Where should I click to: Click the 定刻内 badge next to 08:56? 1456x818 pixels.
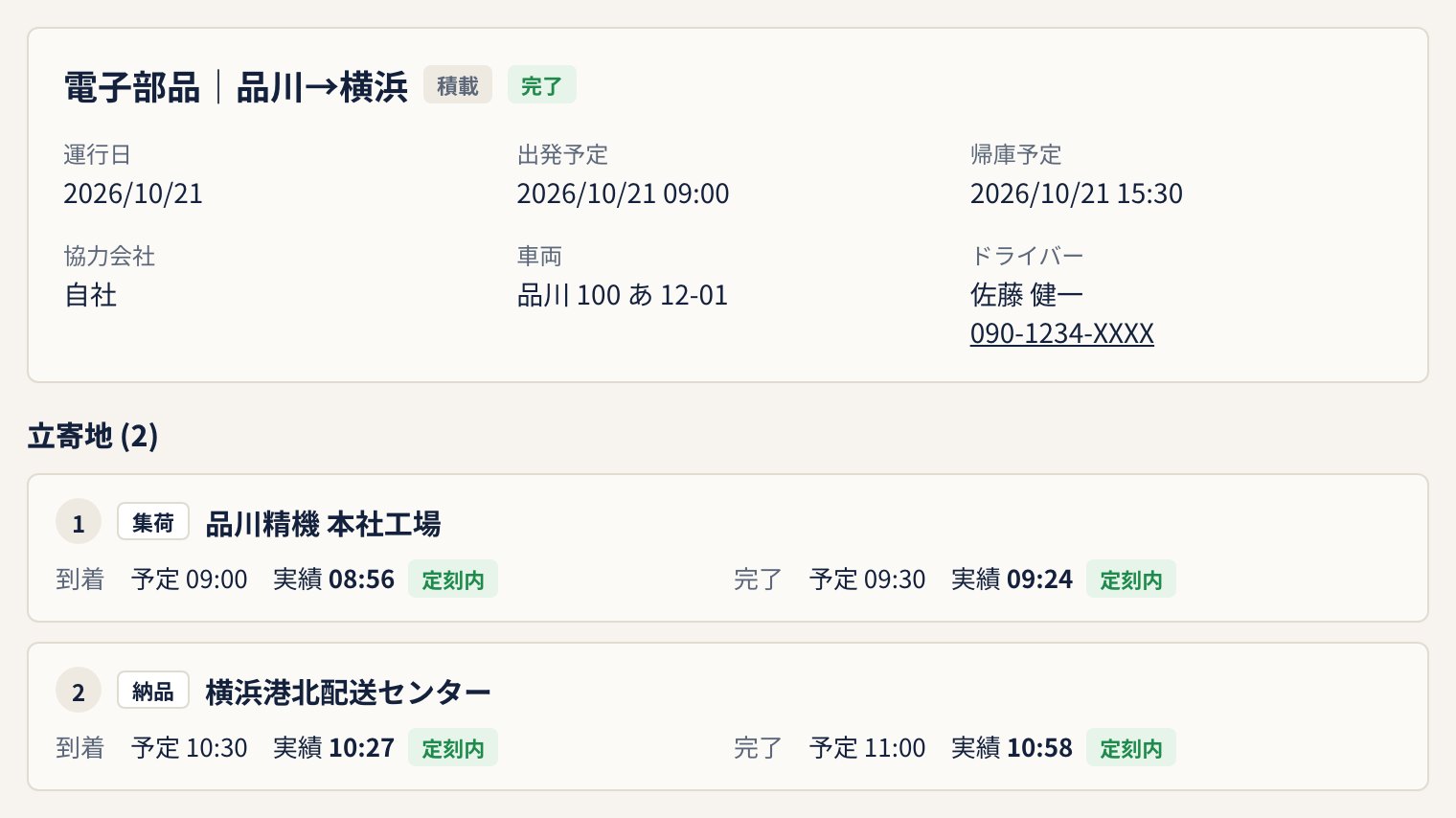[453, 579]
